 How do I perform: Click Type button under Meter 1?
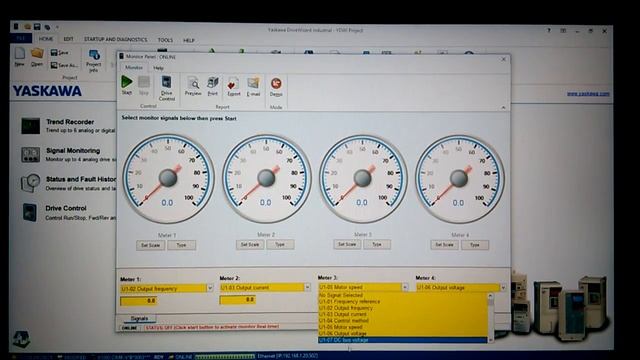181,245
